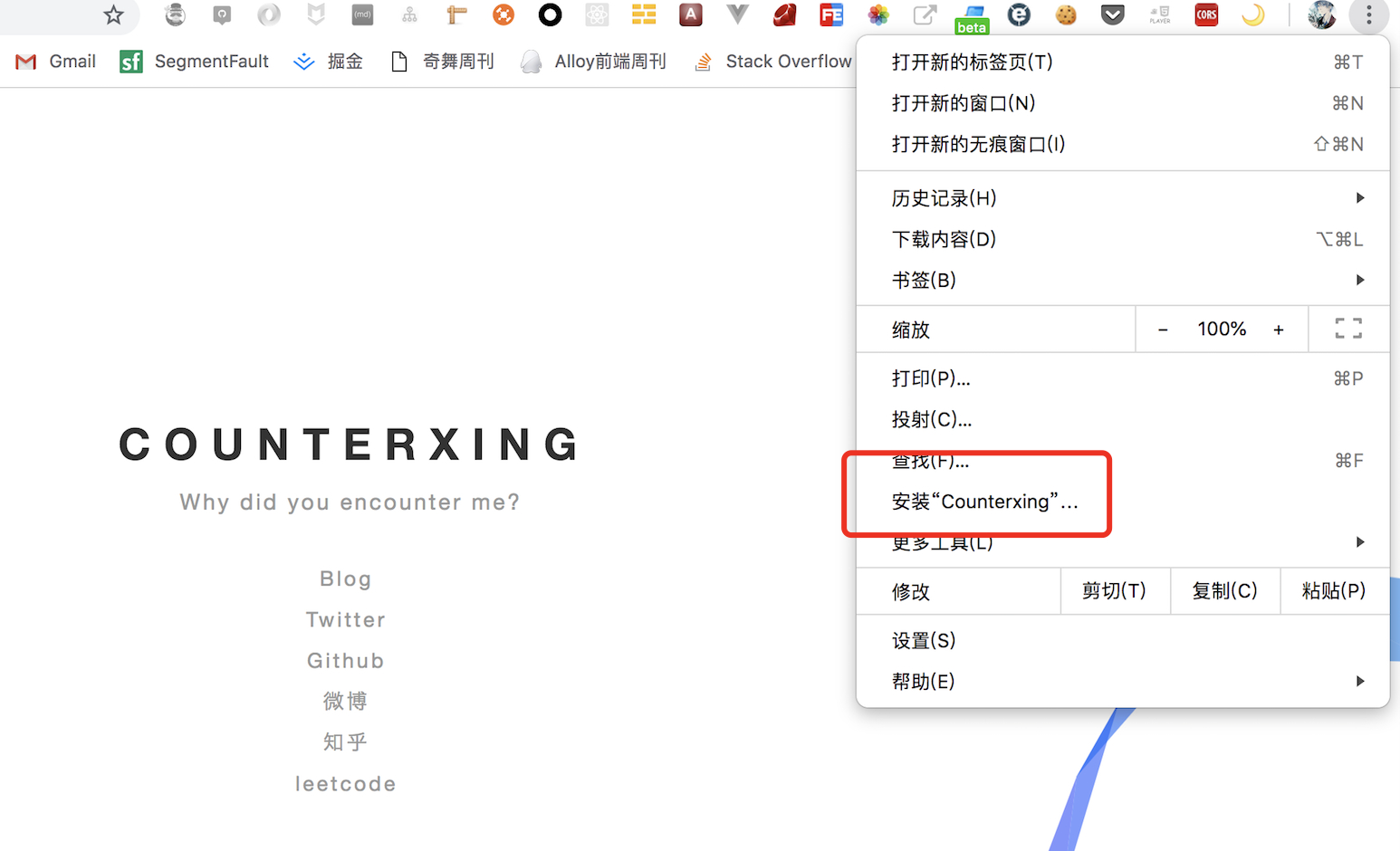Click the red CORS extension icon

[x=1206, y=15]
